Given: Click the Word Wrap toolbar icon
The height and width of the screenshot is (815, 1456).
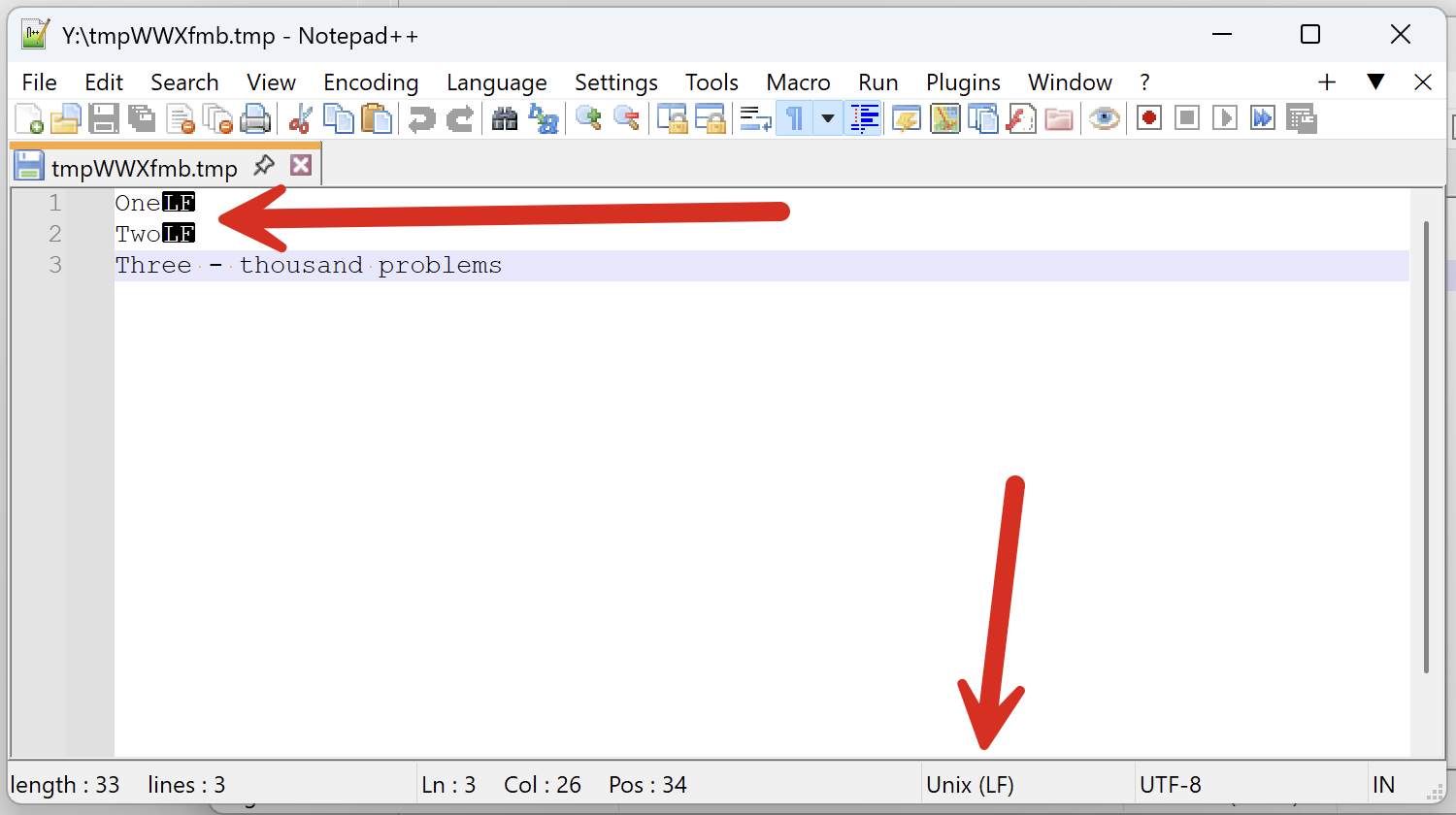Looking at the screenshot, I should pyautogui.click(x=754, y=117).
